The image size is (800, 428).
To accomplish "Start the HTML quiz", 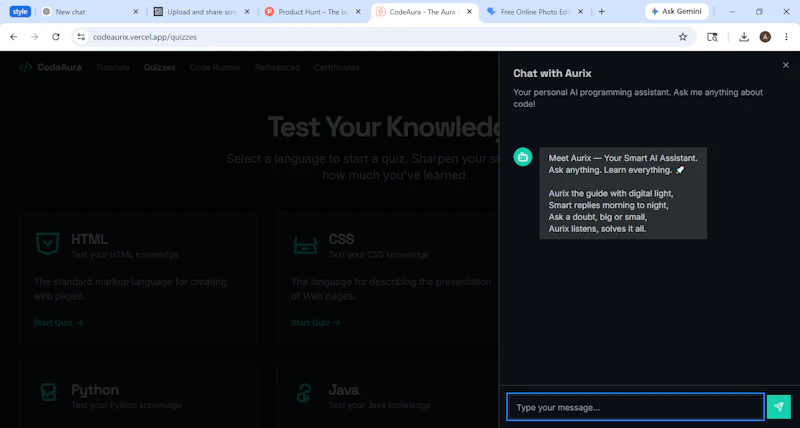I will click(58, 322).
